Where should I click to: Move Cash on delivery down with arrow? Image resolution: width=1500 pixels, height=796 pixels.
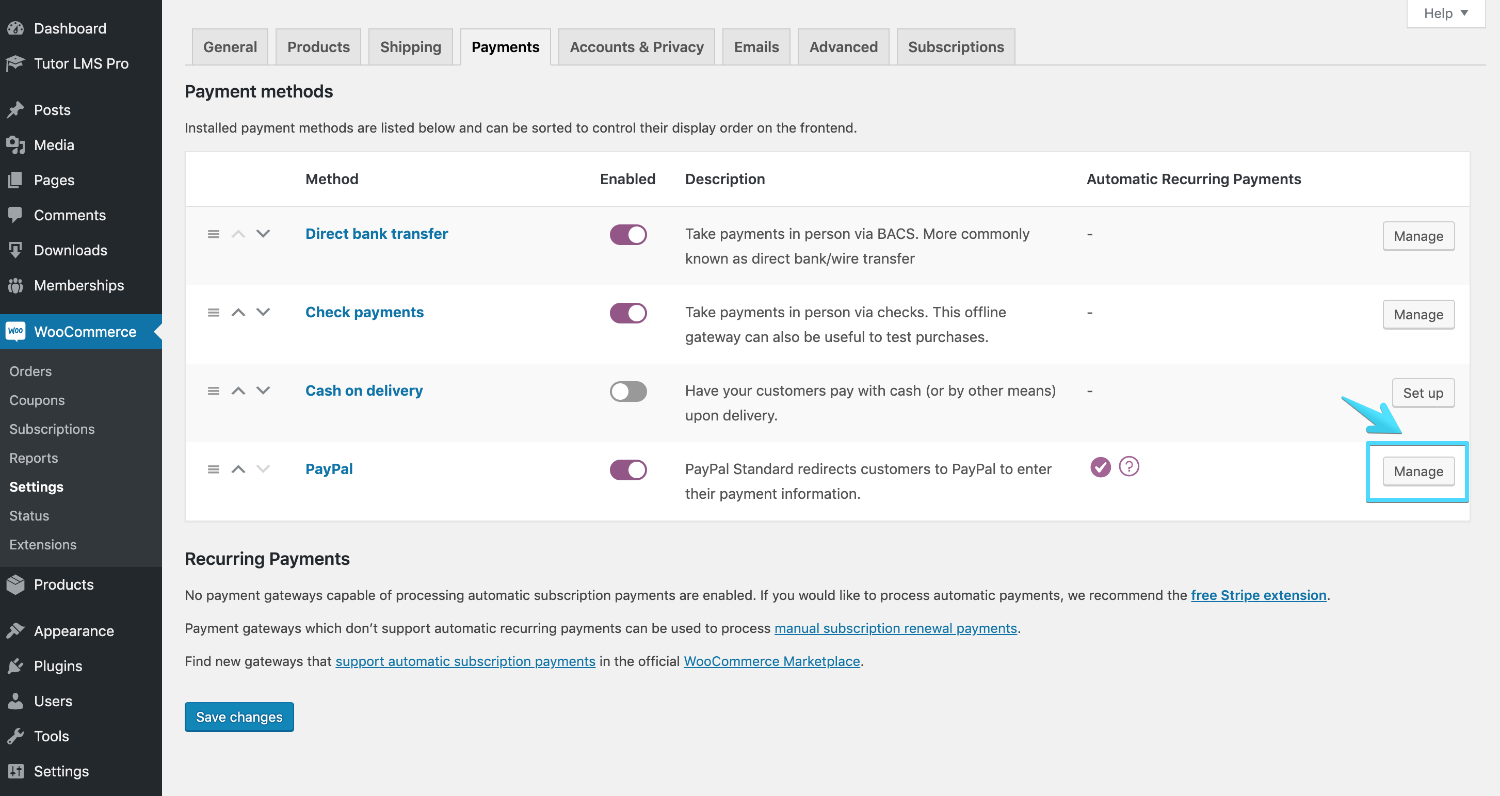[263, 391]
